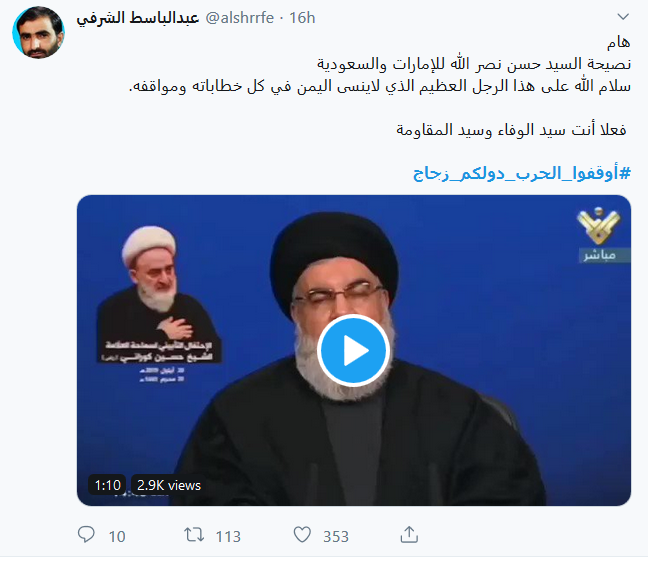Click the 1:10 video duration badge
Screen dimensions: 648x561
coord(107,485)
